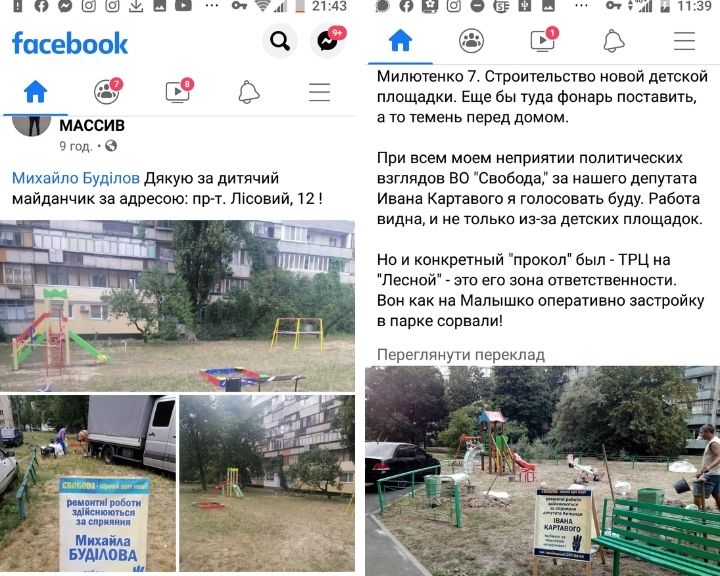Open the bottom-right playground courtyard photo
Viewport: 720px width, 576px height.
point(267,483)
